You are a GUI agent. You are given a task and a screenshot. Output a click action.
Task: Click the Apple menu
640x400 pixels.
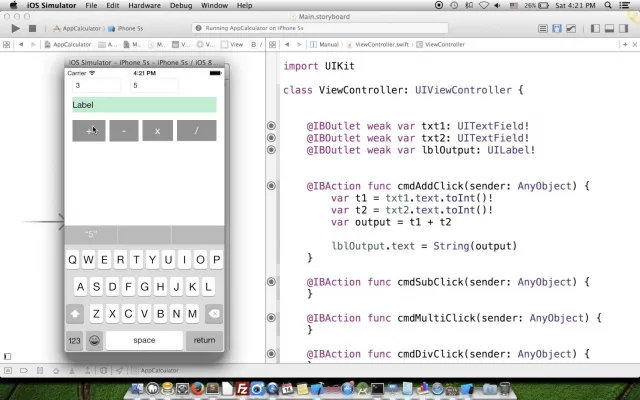[13, 5]
